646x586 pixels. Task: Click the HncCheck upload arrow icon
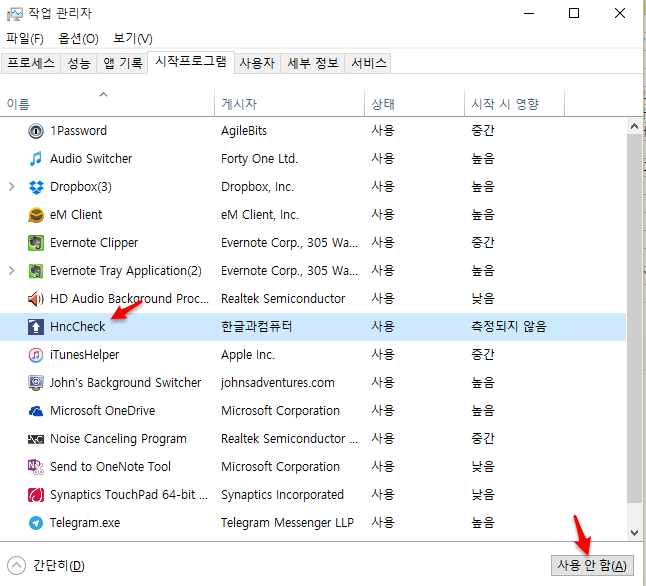point(36,327)
